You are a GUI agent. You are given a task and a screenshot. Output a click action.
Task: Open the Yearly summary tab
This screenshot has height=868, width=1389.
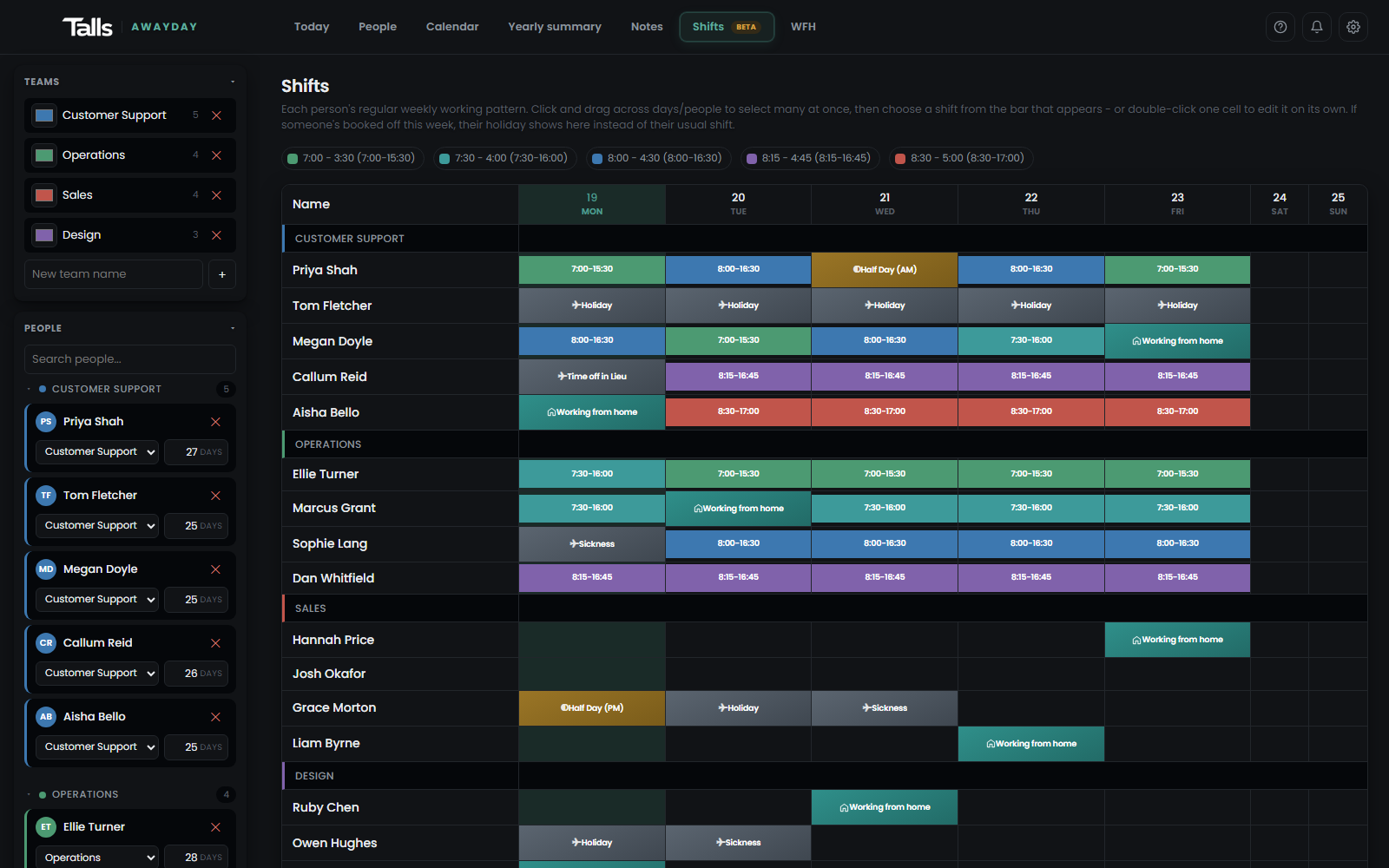point(555,27)
